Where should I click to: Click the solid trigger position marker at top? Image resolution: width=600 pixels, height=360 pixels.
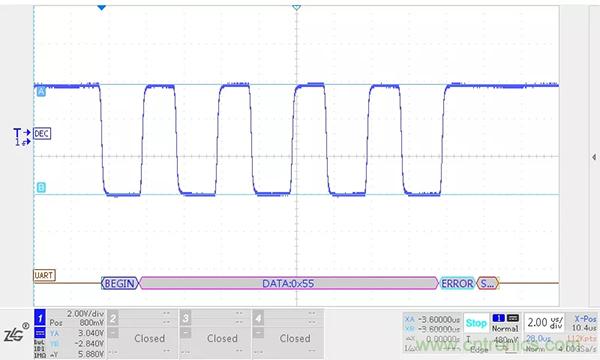[x=101, y=7]
